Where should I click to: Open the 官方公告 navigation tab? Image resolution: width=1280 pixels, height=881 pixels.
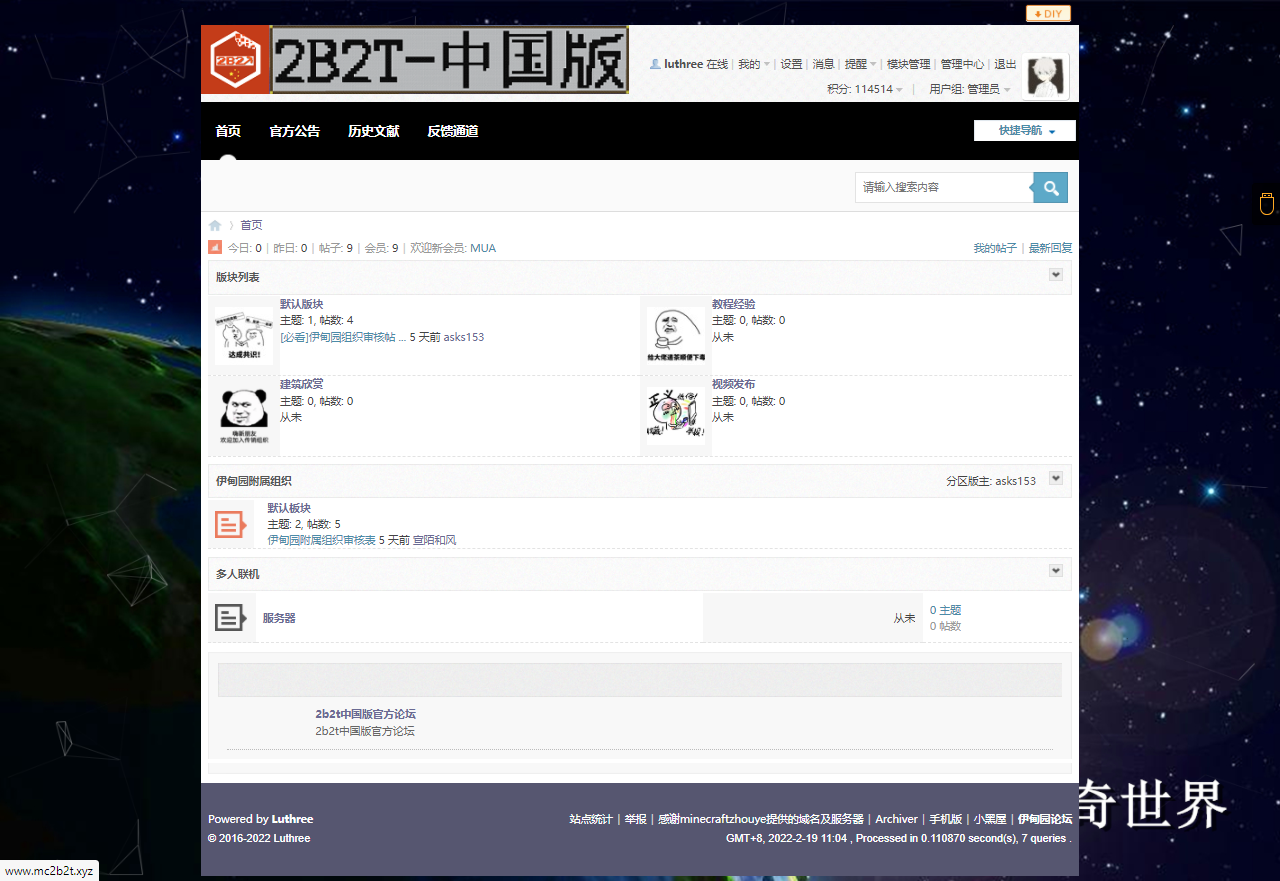pos(295,131)
